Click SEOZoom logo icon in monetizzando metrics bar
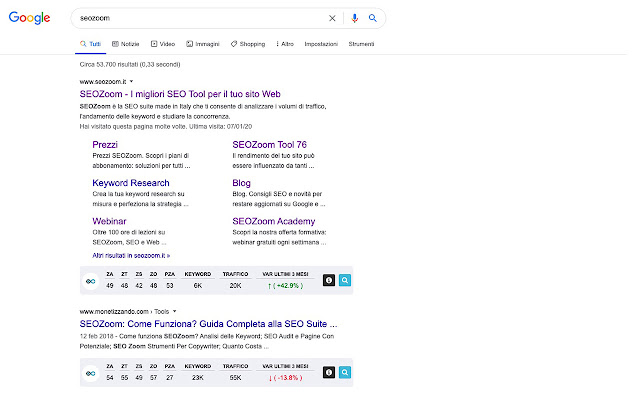Image resolution: width=640 pixels, height=400 pixels. point(91,373)
